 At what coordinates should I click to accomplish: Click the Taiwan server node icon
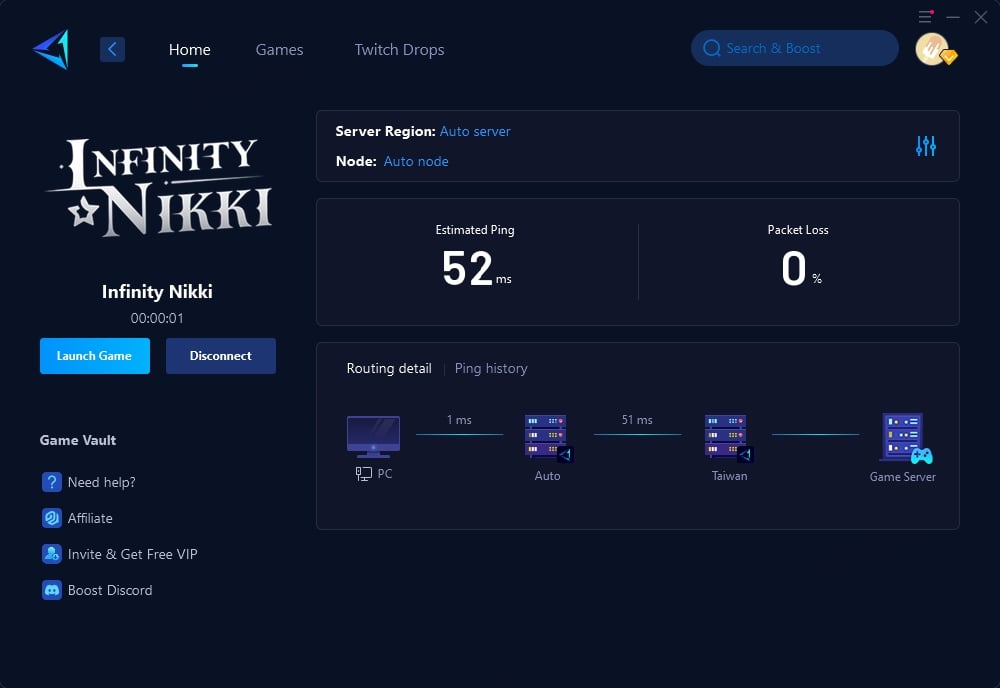[x=728, y=437]
